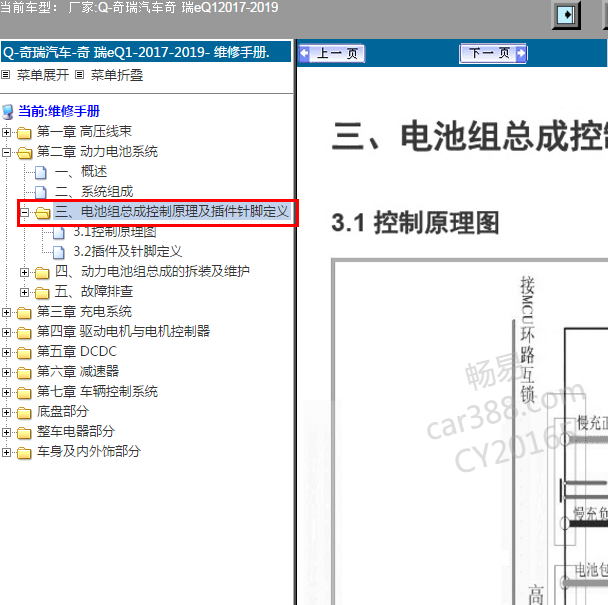The image size is (608, 605).
Task: Expand 第七章 车辆控制系统 plus box
Action: (x=6, y=392)
